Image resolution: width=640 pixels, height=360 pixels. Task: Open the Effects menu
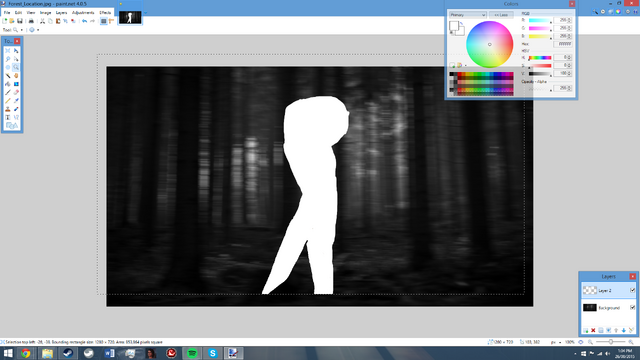[x=105, y=13]
